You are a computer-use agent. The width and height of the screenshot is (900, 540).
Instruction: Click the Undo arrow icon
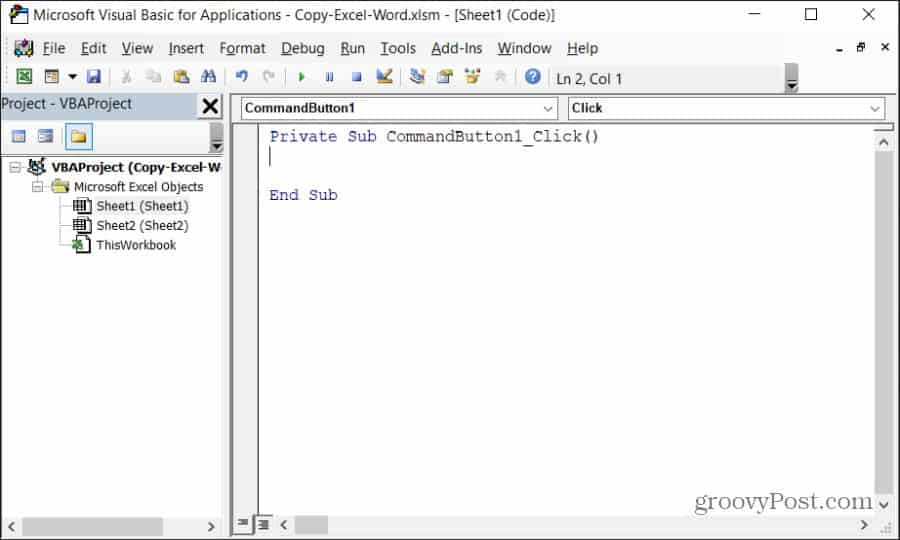coord(242,76)
